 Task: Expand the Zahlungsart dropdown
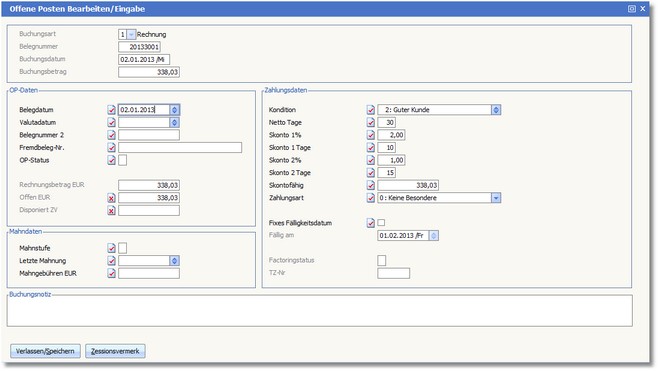[x=496, y=198]
